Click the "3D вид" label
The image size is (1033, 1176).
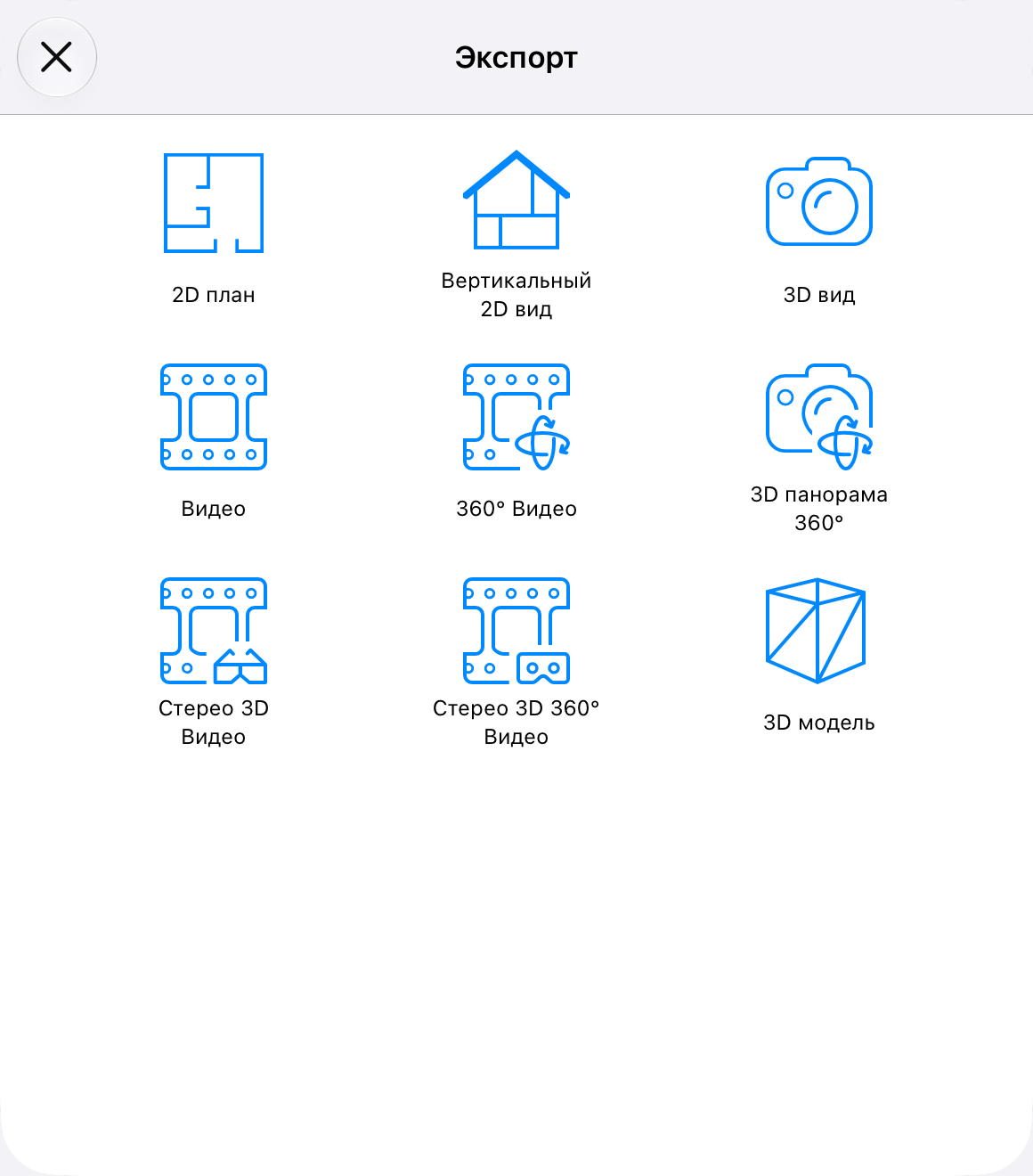coord(819,295)
